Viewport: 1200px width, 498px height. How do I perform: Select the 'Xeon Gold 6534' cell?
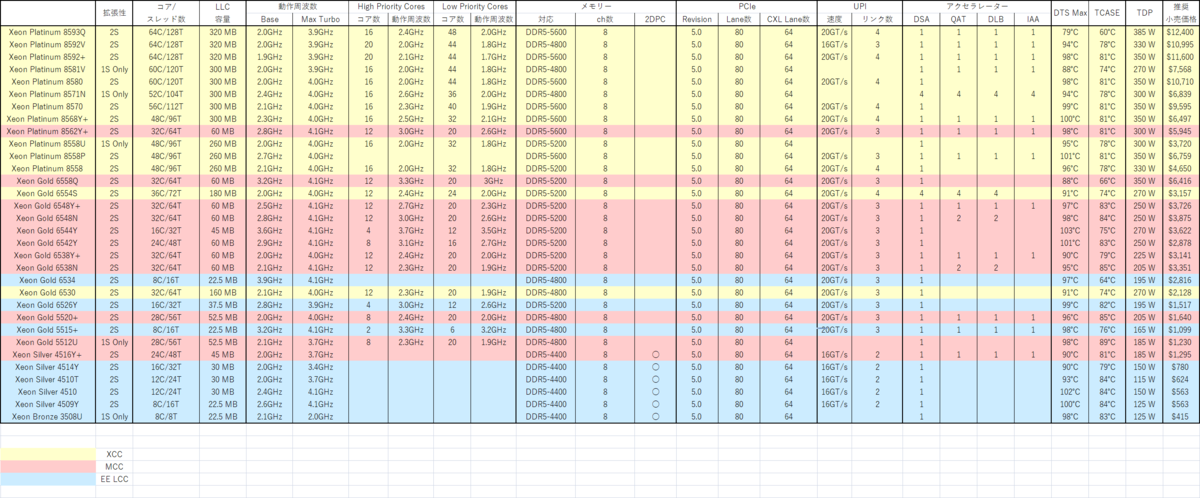47,280
